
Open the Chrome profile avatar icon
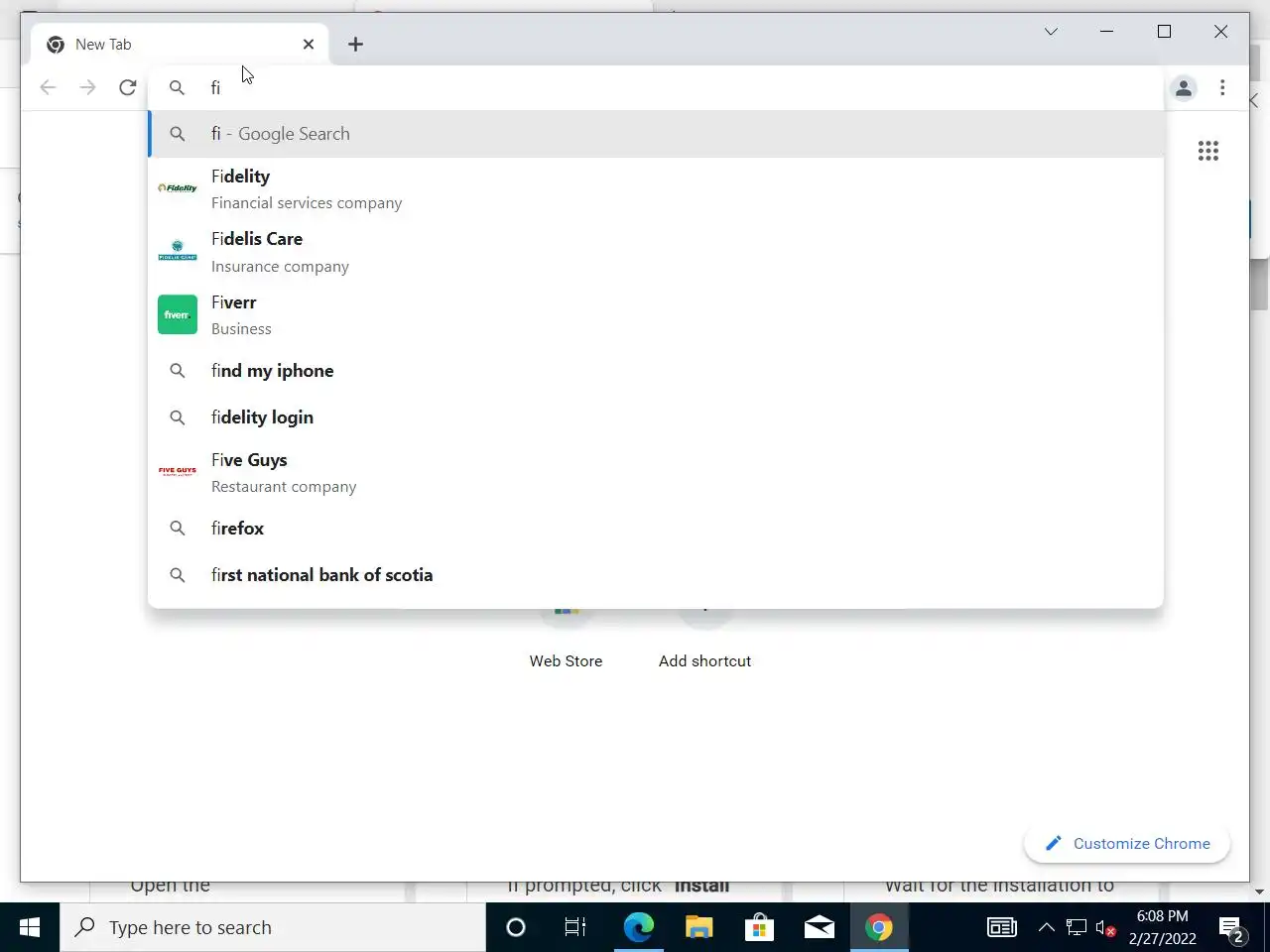[x=1184, y=88]
